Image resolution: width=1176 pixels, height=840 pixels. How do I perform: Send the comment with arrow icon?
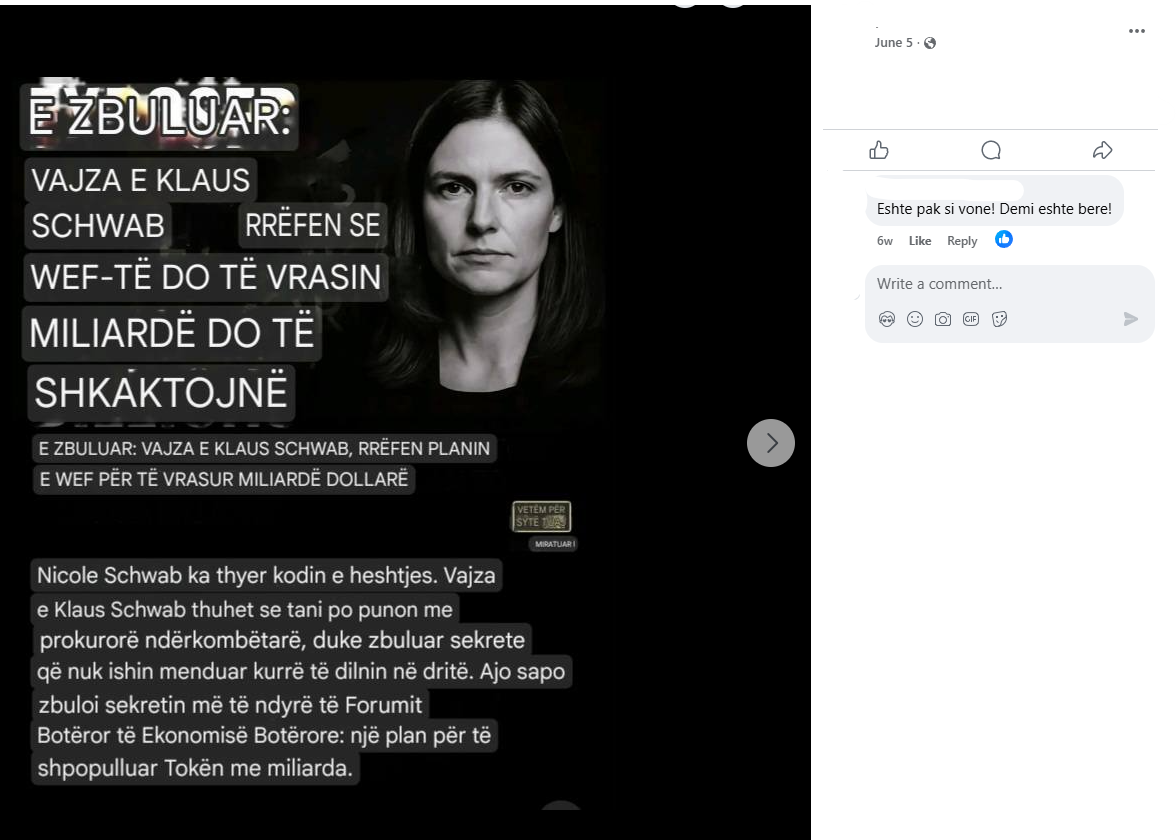click(1130, 320)
